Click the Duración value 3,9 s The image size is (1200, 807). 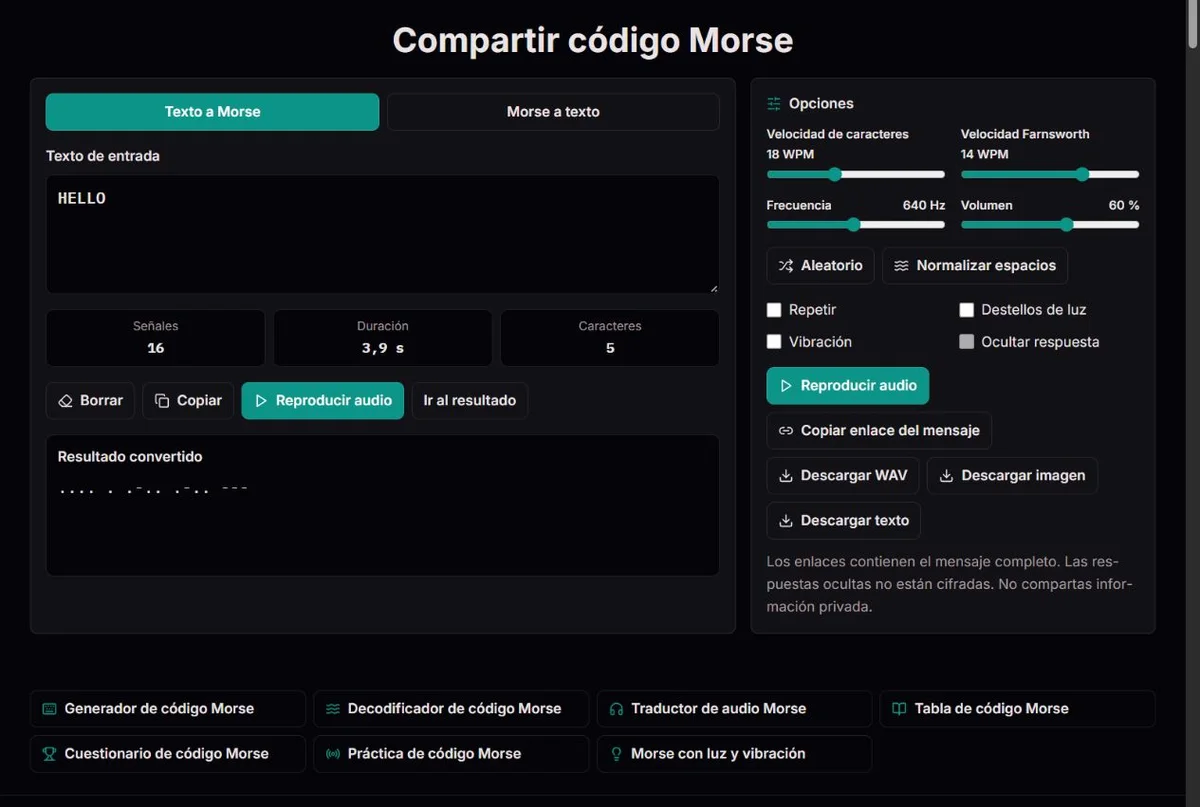[x=383, y=348]
